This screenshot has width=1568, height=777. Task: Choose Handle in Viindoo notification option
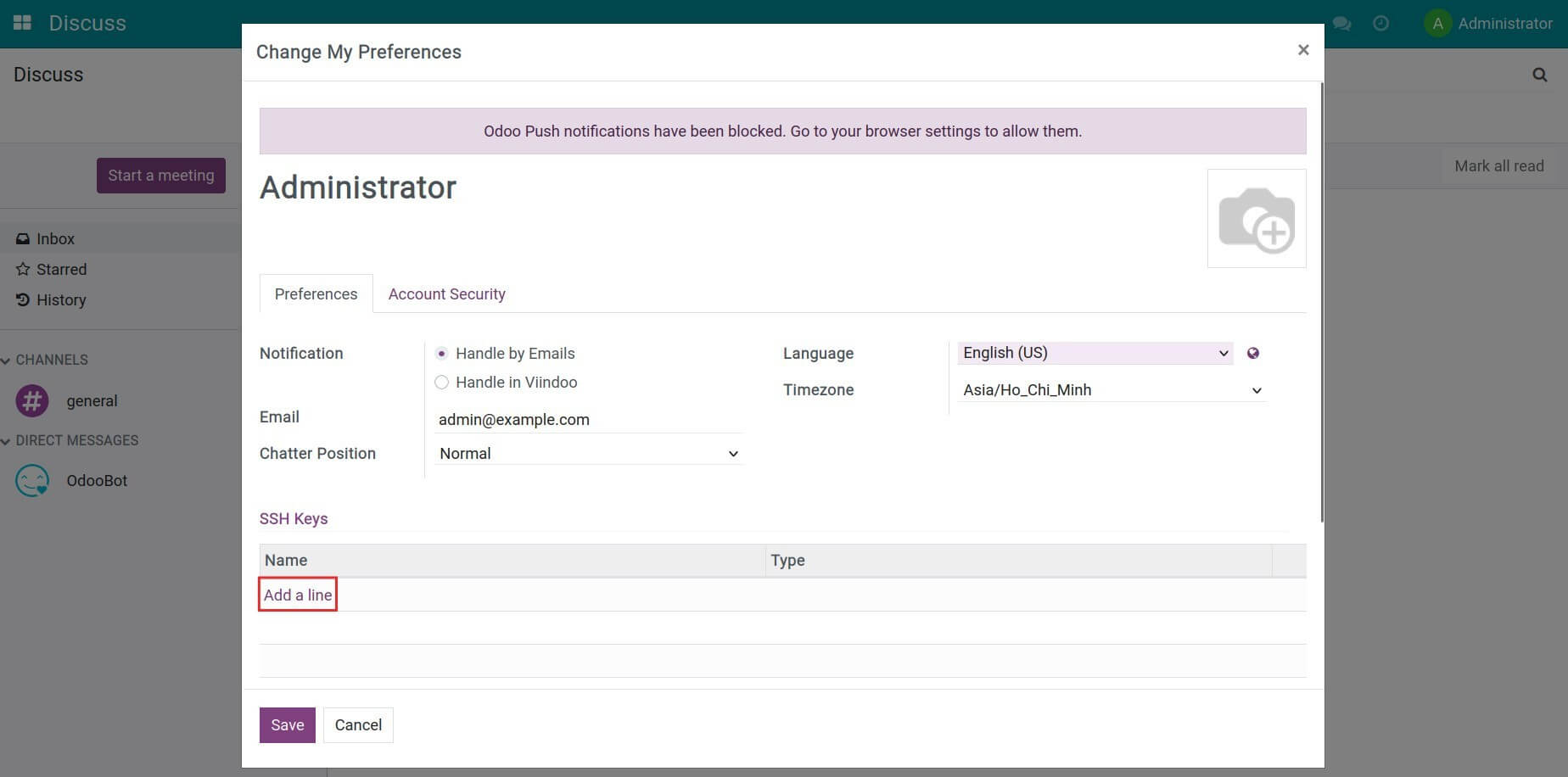441,382
